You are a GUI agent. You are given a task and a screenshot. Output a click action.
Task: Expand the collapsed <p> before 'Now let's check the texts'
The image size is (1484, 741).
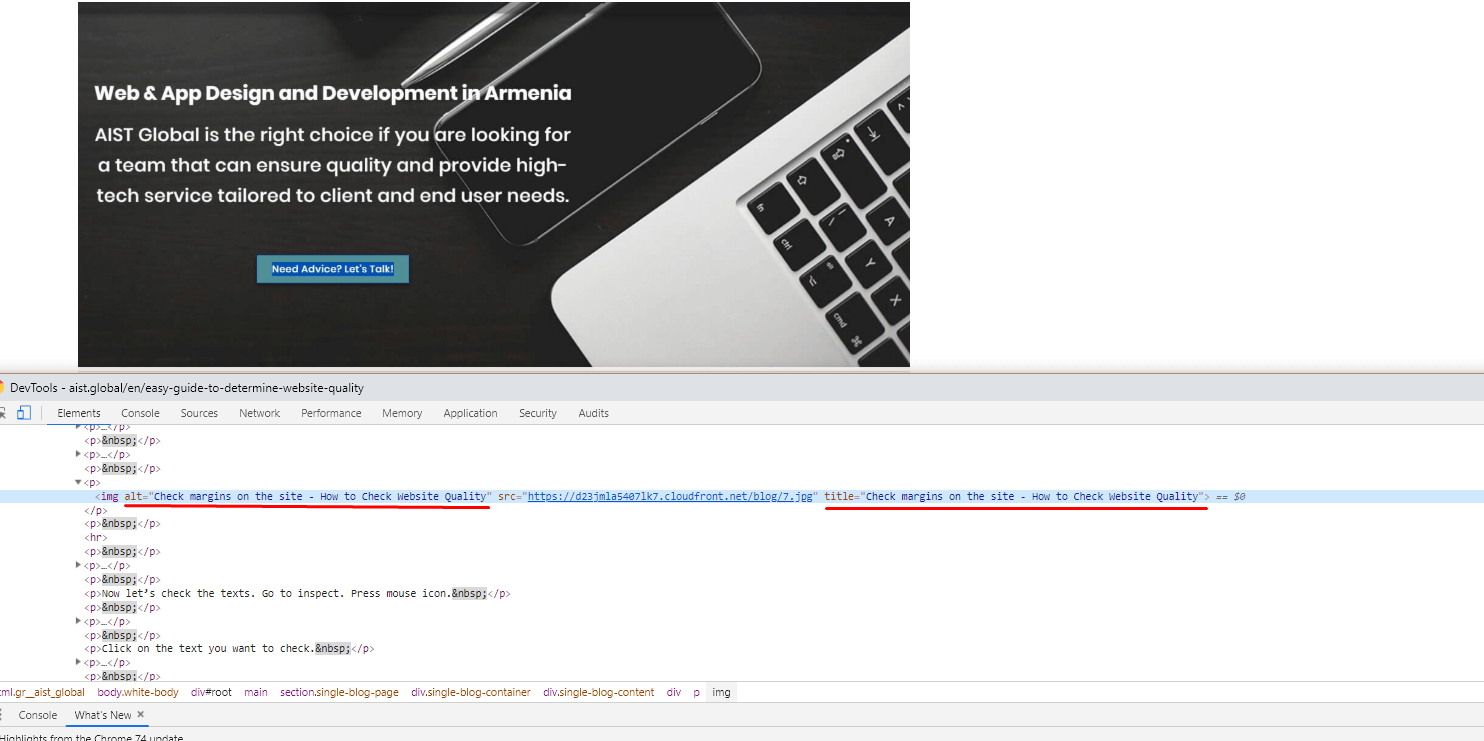[x=79, y=565]
